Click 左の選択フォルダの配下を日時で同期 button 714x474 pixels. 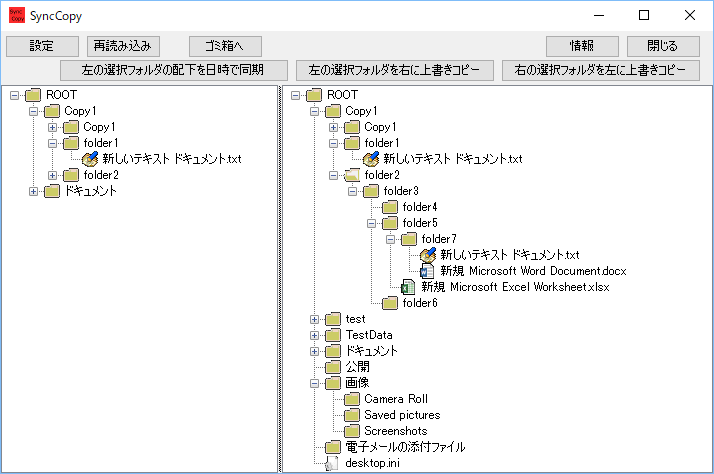(173, 70)
